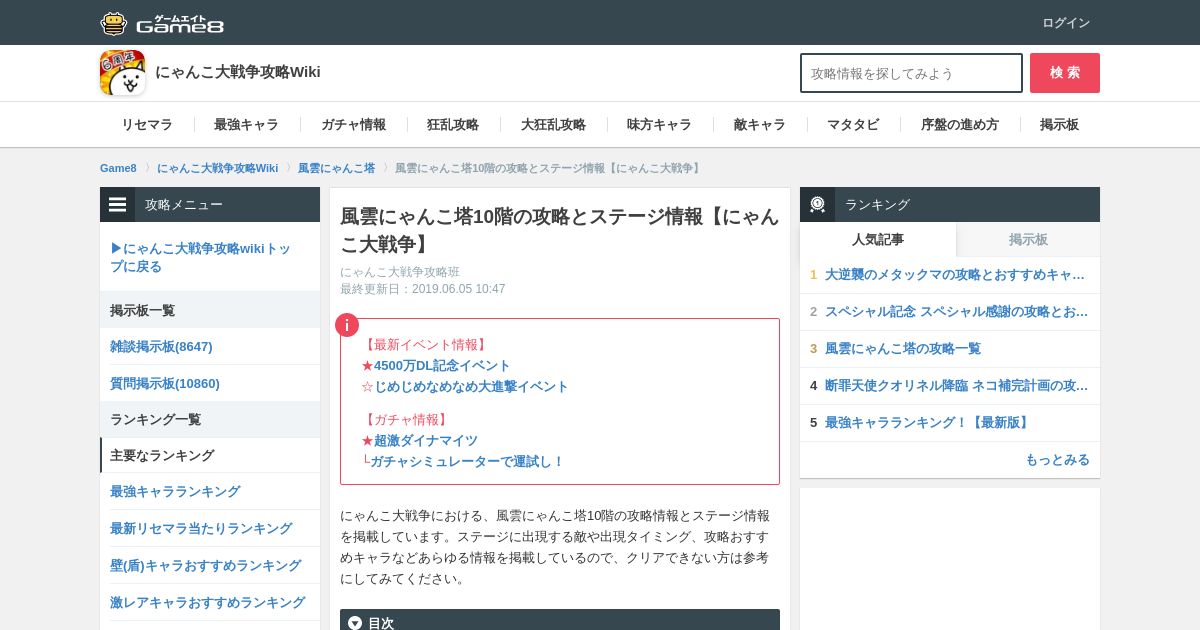Image resolution: width=1200 pixels, height=630 pixels.
Task: Open the ガチャ情報 menu item
Action: click(x=353, y=125)
